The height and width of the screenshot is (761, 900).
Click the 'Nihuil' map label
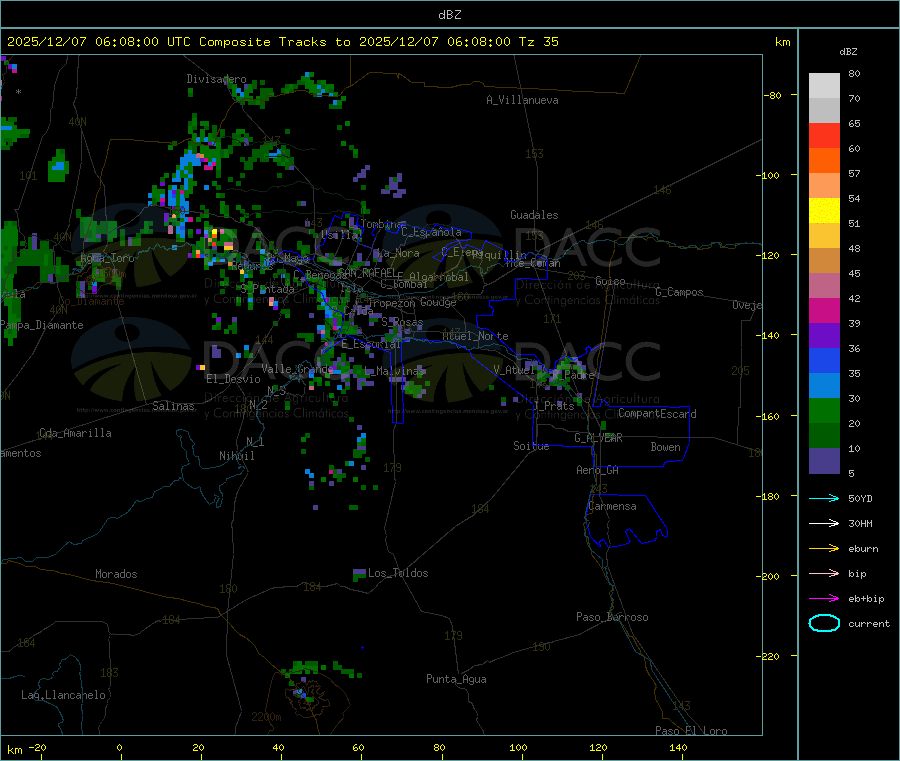pyautogui.click(x=236, y=456)
